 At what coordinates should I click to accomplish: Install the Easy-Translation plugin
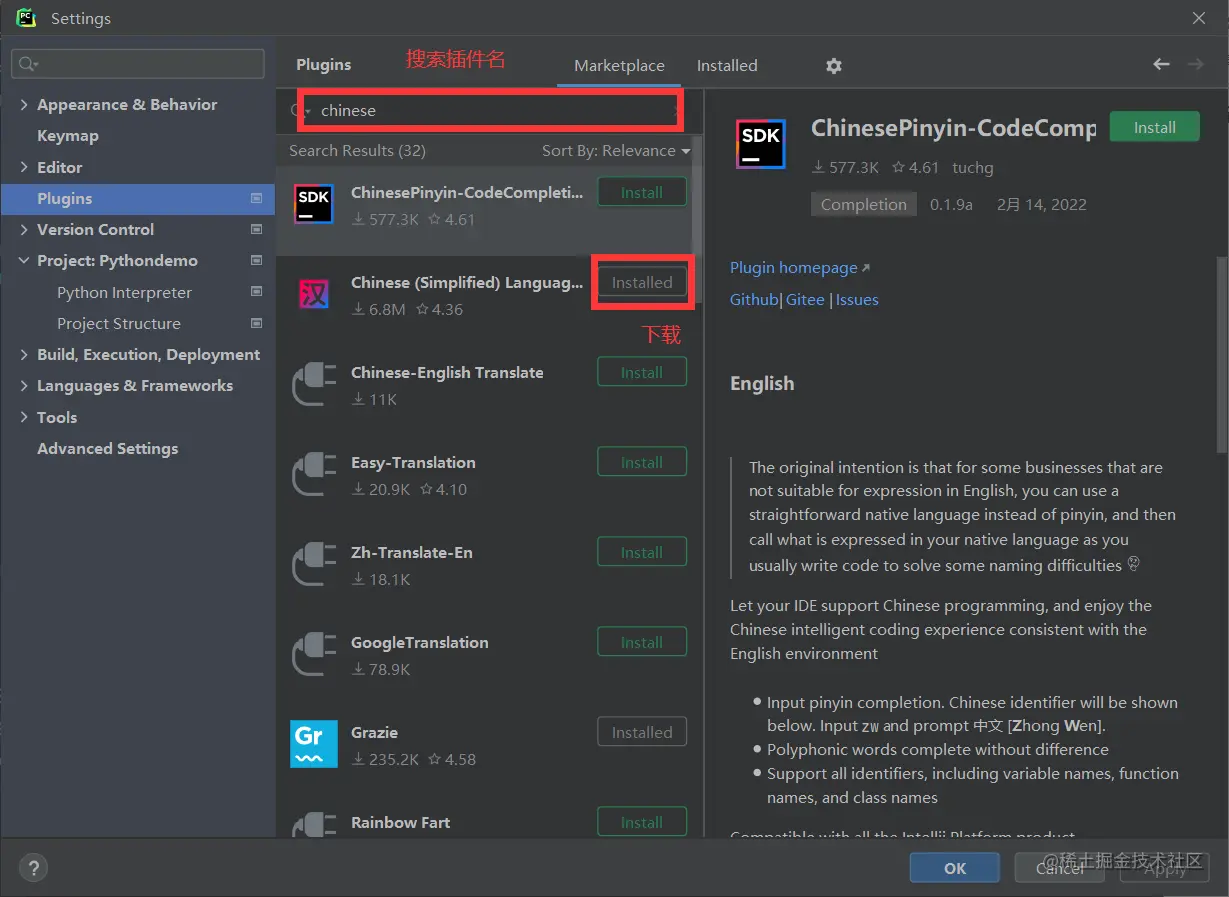click(x=642, y=462)
